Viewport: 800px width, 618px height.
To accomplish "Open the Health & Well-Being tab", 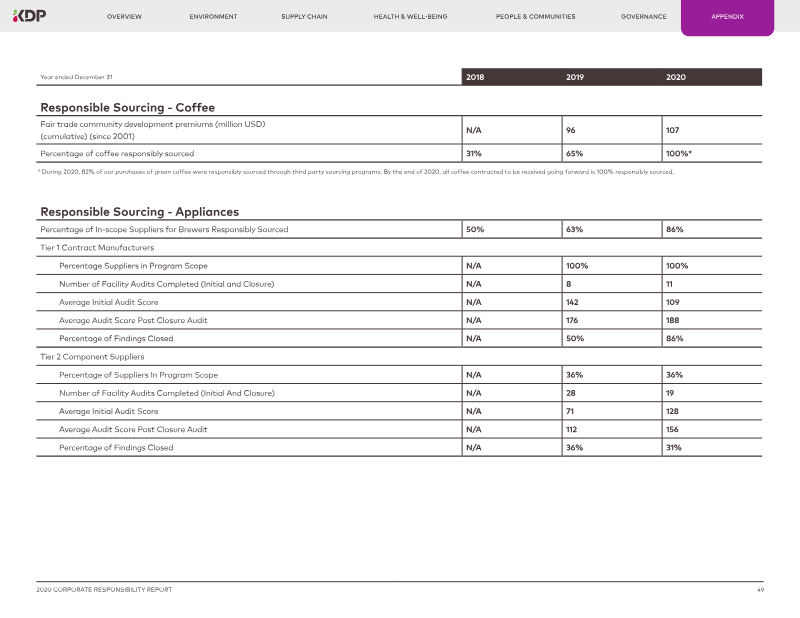I will click(410, 17).
